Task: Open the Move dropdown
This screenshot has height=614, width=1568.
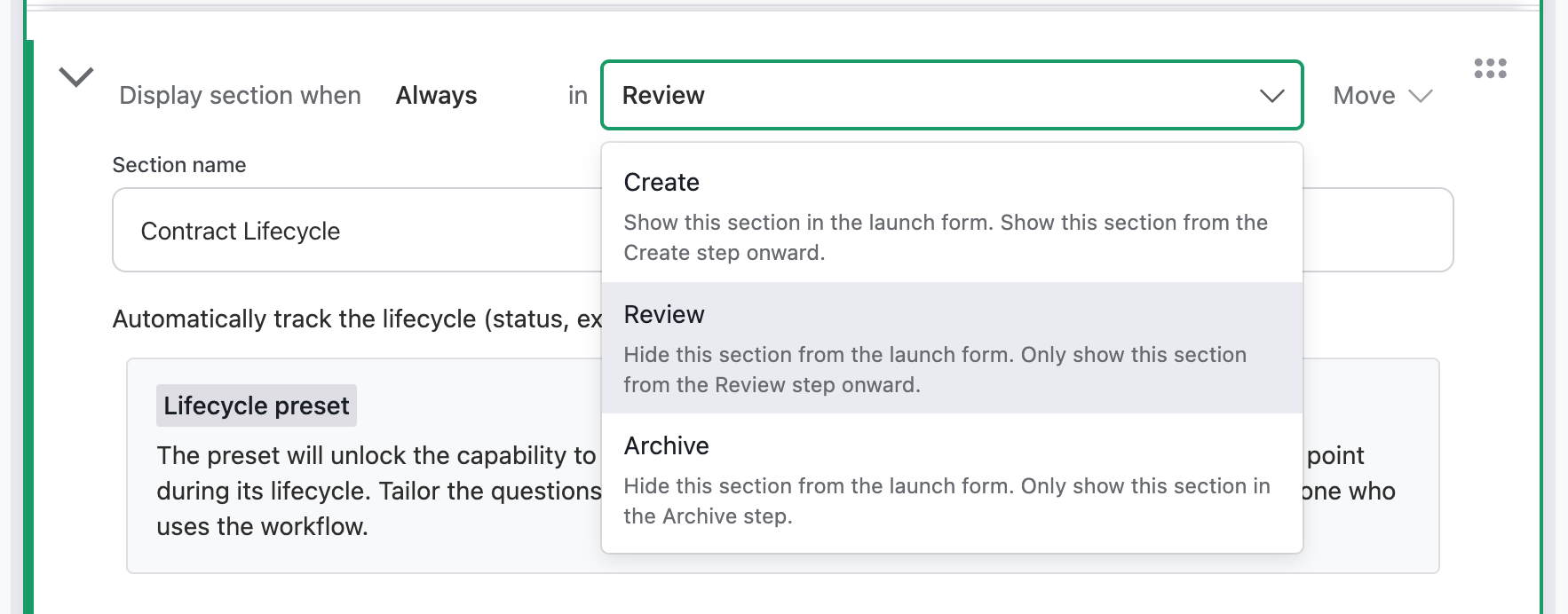Action: coord(1382,95)
